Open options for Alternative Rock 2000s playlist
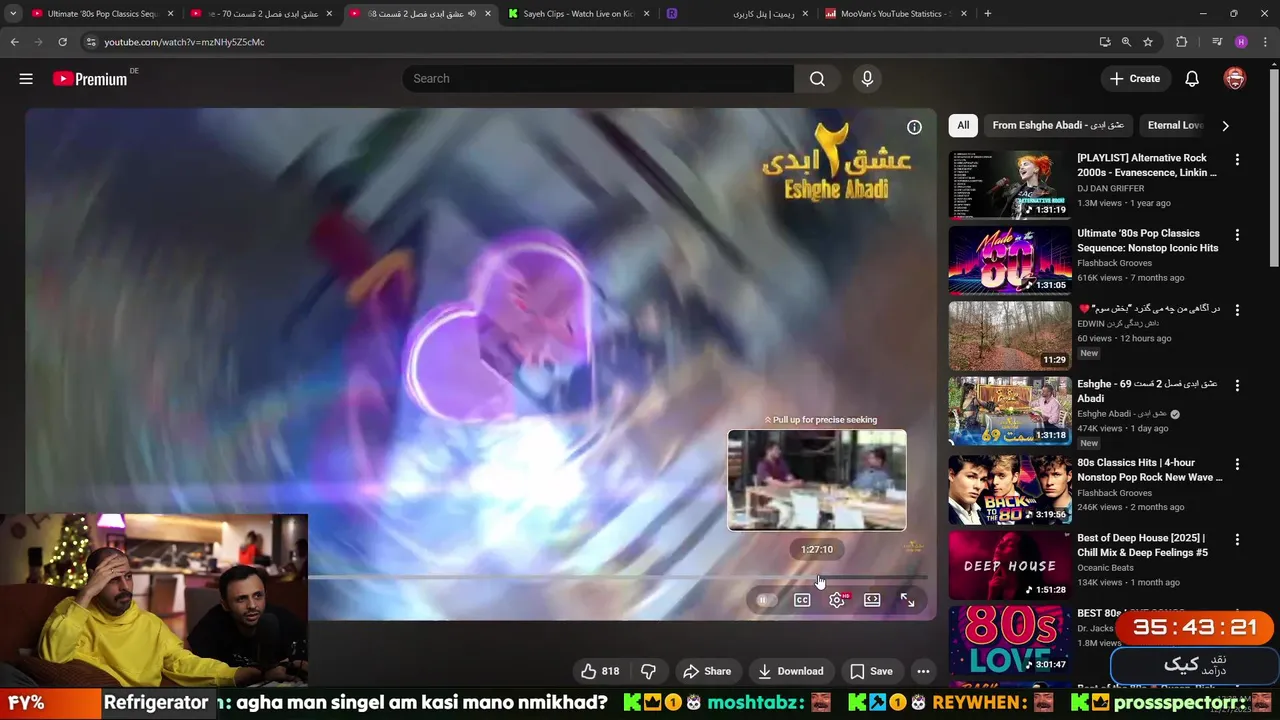1280x720 pixels. point(1237,160)
